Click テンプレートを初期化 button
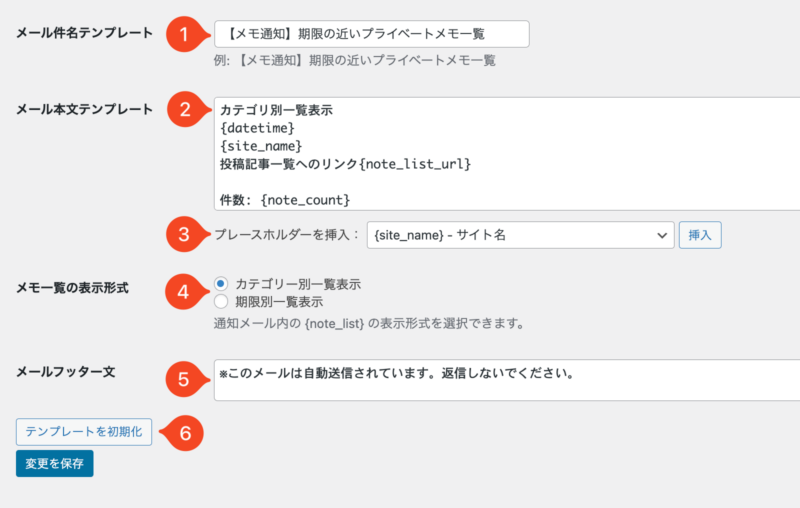 (x=84, y=432)
